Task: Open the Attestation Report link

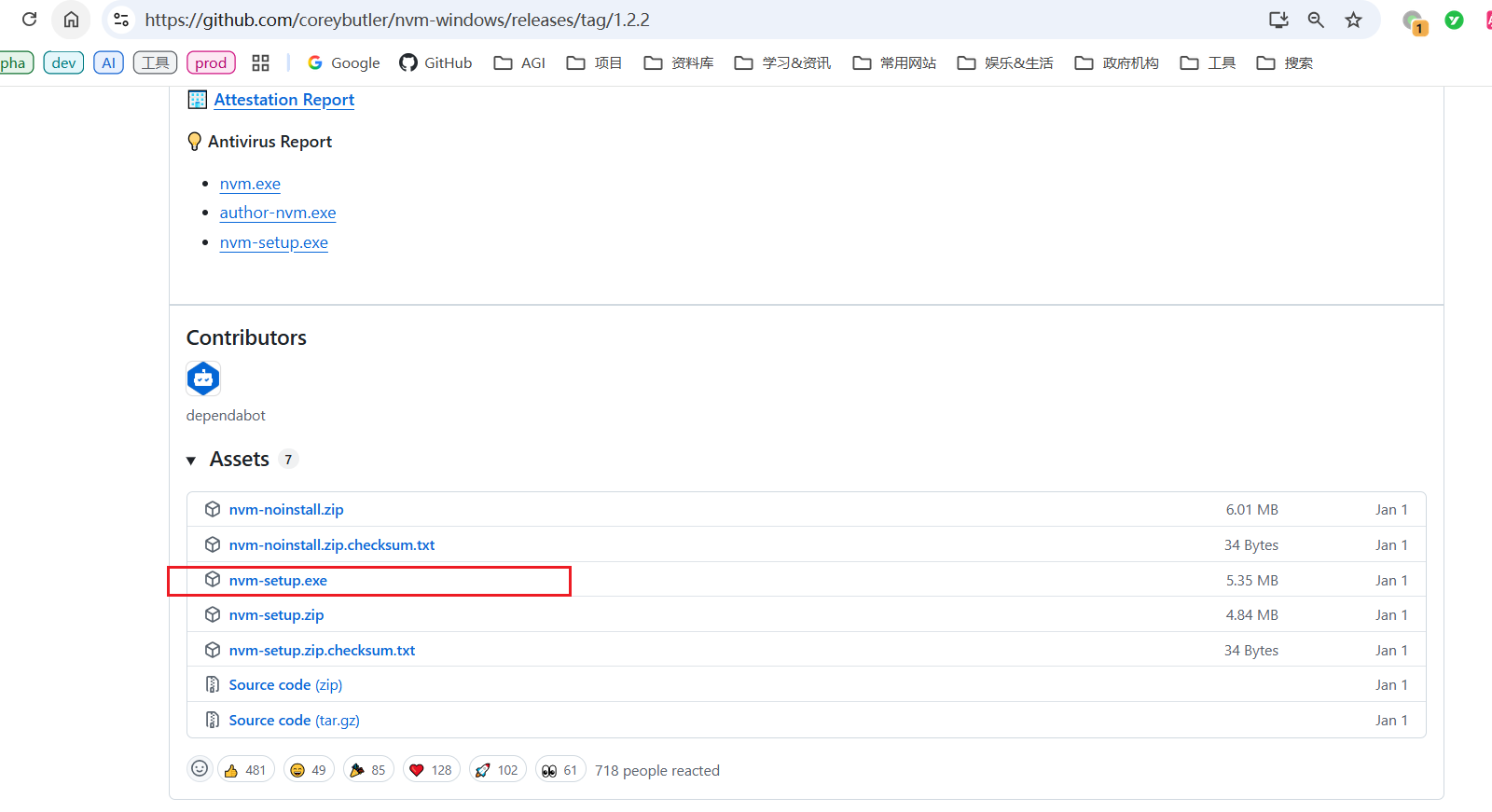Action: [x=283, y=100]
